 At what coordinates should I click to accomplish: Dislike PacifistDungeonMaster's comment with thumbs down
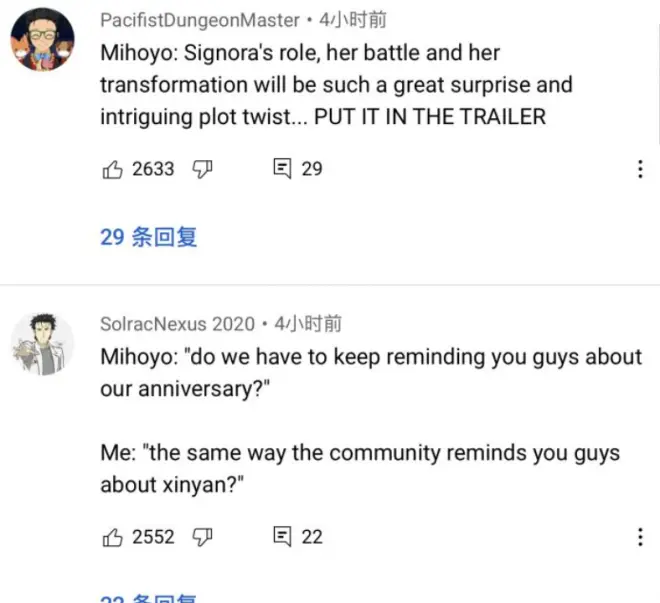pyautogui.click(x=203, y=169)
